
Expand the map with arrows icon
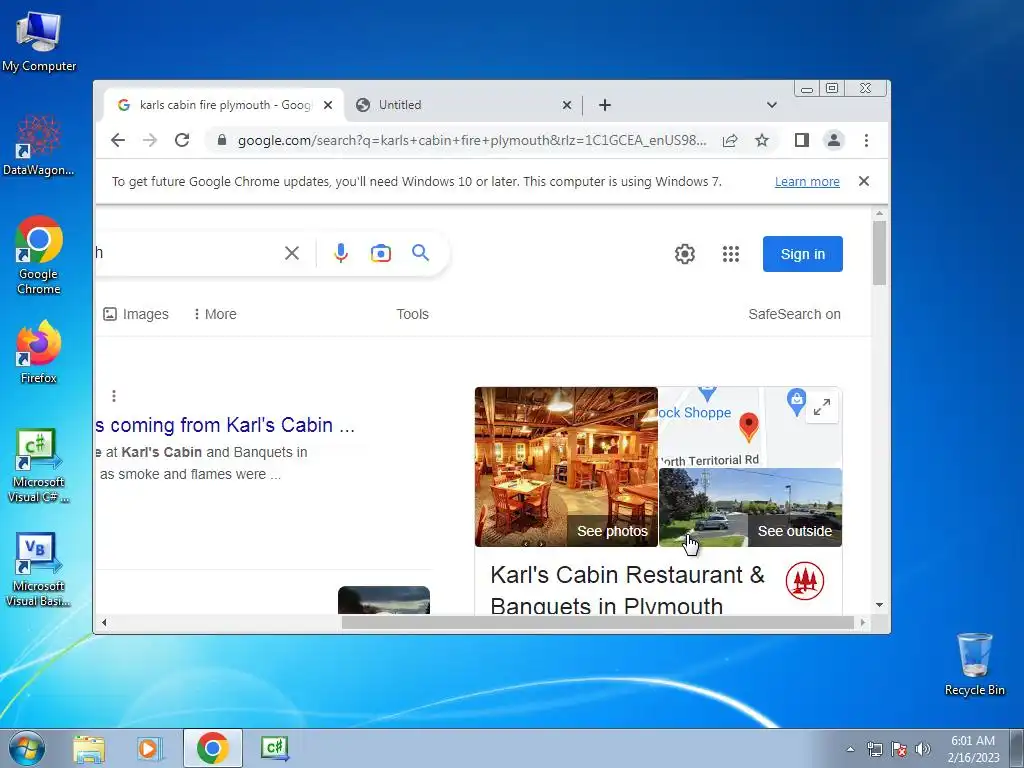click(822, 407)
